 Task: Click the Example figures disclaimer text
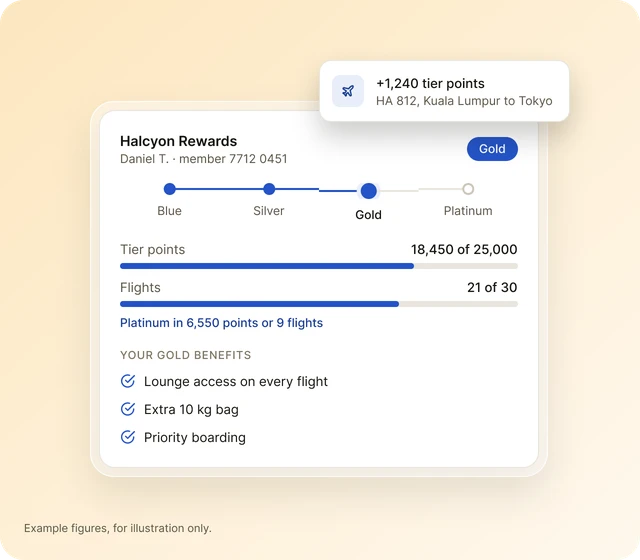pos(118,528)
